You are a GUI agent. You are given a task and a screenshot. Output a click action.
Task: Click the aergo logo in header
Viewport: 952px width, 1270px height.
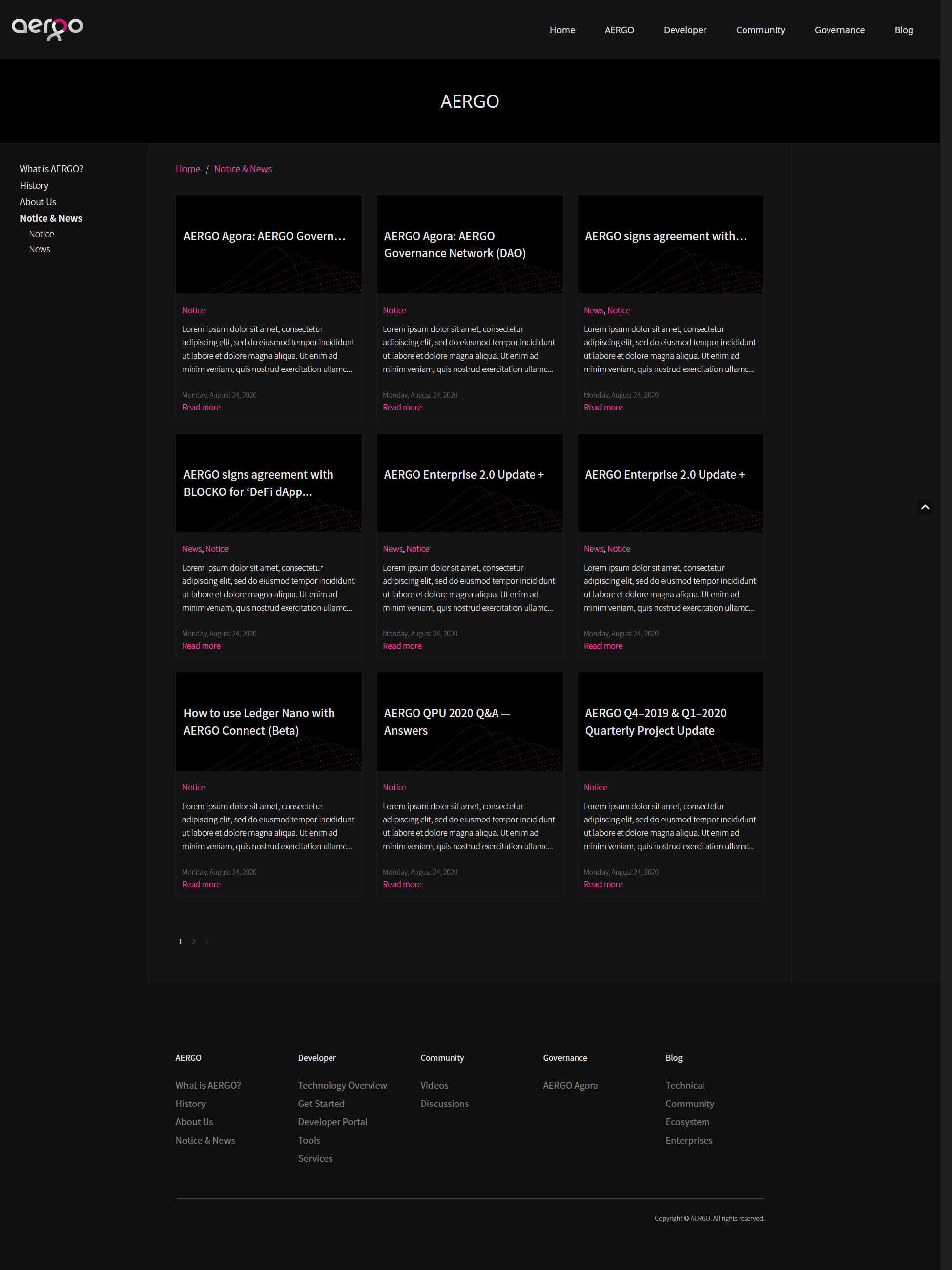(x=47, y=29)
